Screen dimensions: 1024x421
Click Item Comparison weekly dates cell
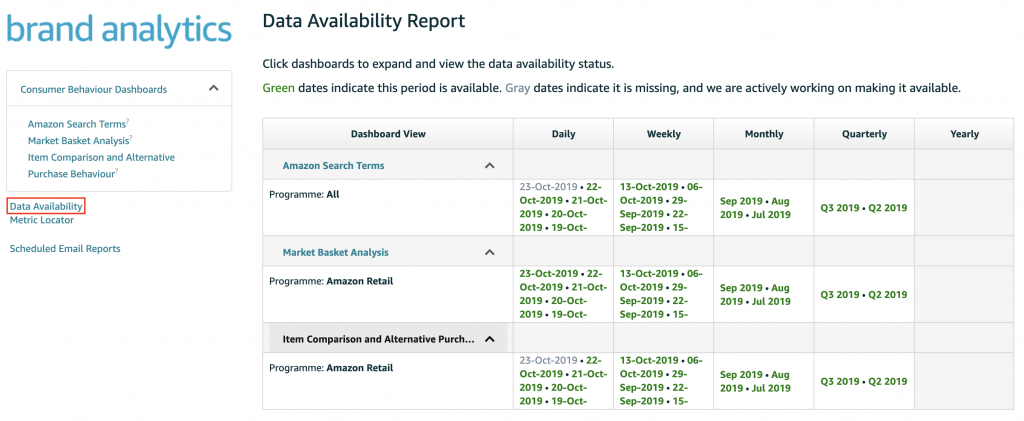[664, 381]
